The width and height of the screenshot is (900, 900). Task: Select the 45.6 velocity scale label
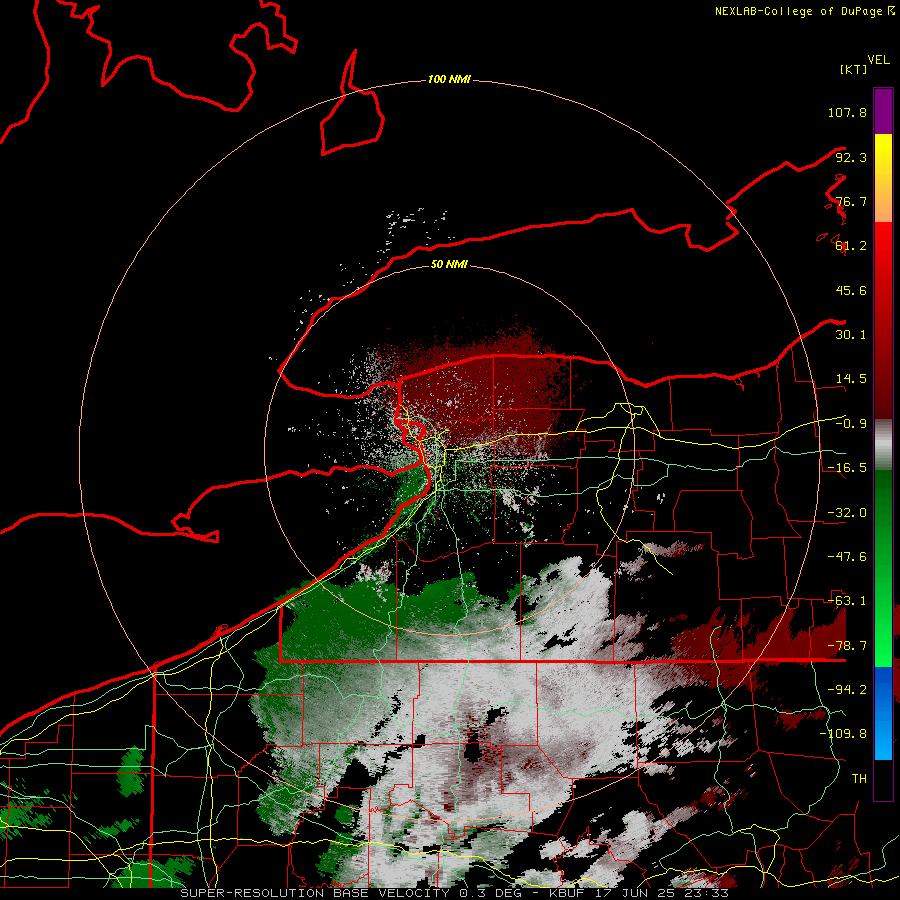(851, 290)
